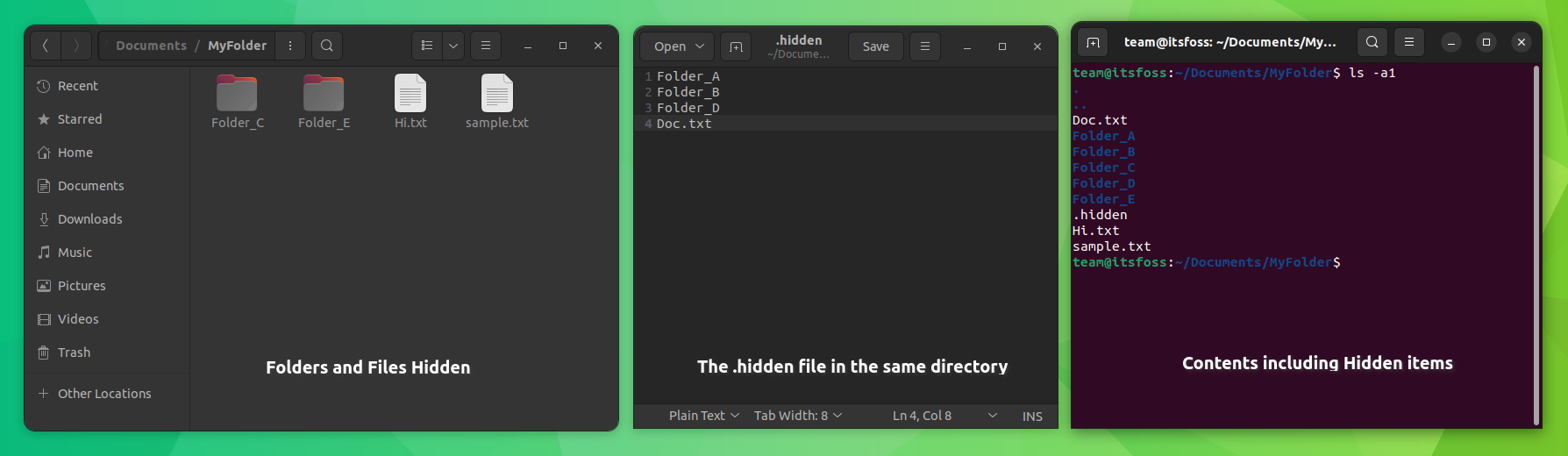Search files in MyFolder
Screen dimensions: 1568x456
coord(327,46)
